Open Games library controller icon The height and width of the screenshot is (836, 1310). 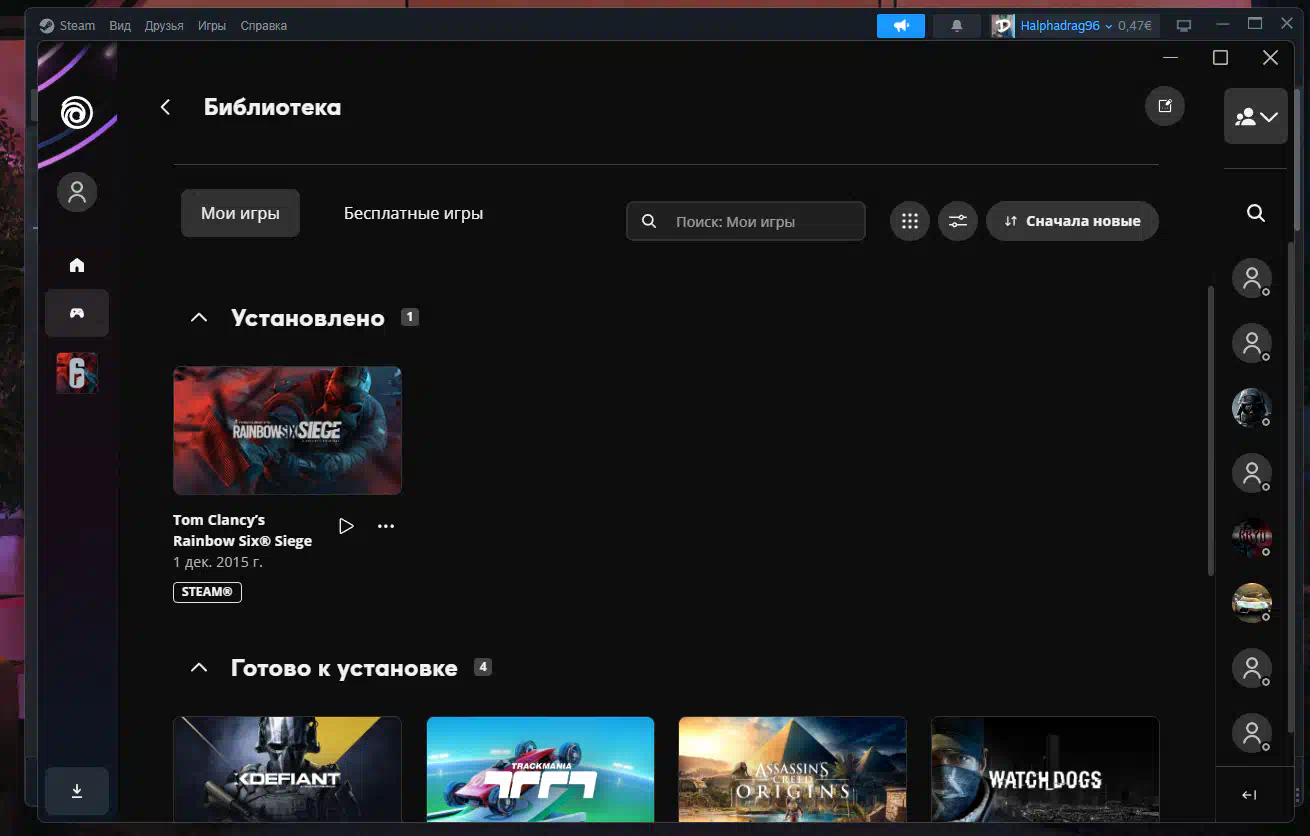tap(77, 313)
